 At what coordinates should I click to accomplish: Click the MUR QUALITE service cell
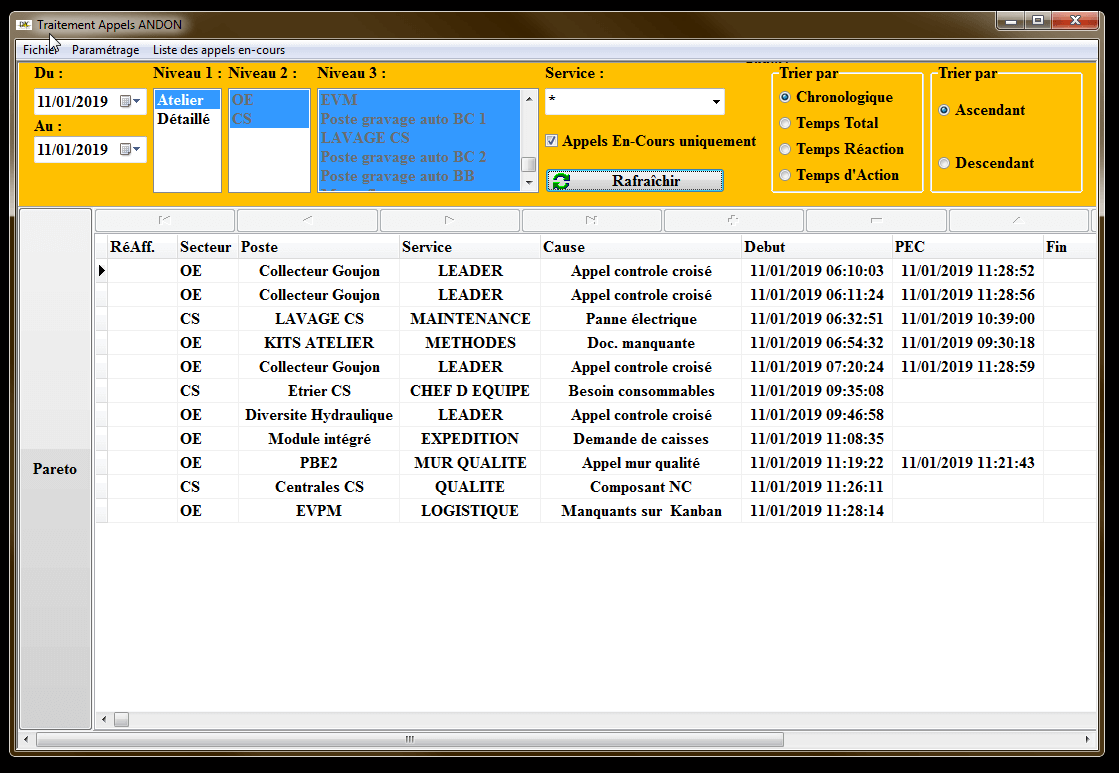[470, 463]
